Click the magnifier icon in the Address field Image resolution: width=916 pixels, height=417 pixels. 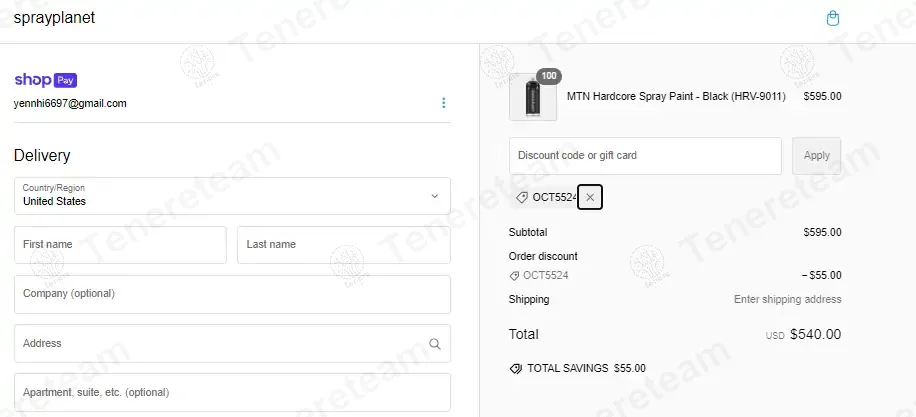point(434,344)
